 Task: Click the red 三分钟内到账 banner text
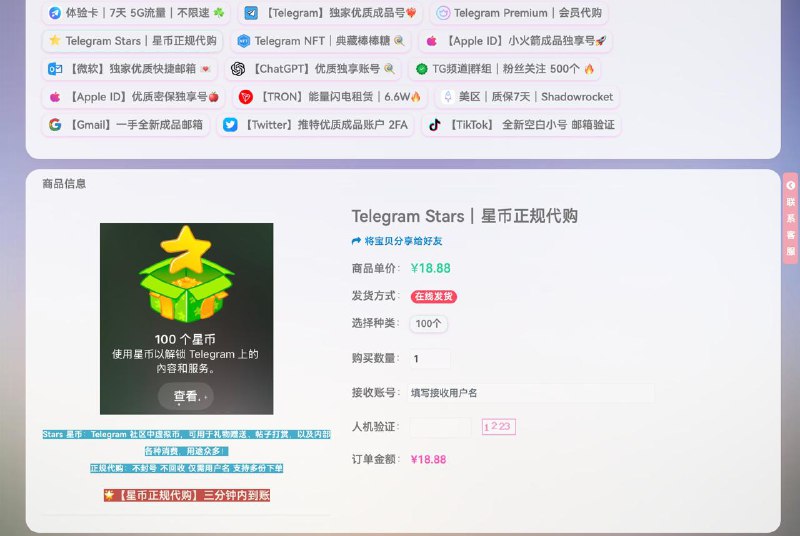pos(187,495)
